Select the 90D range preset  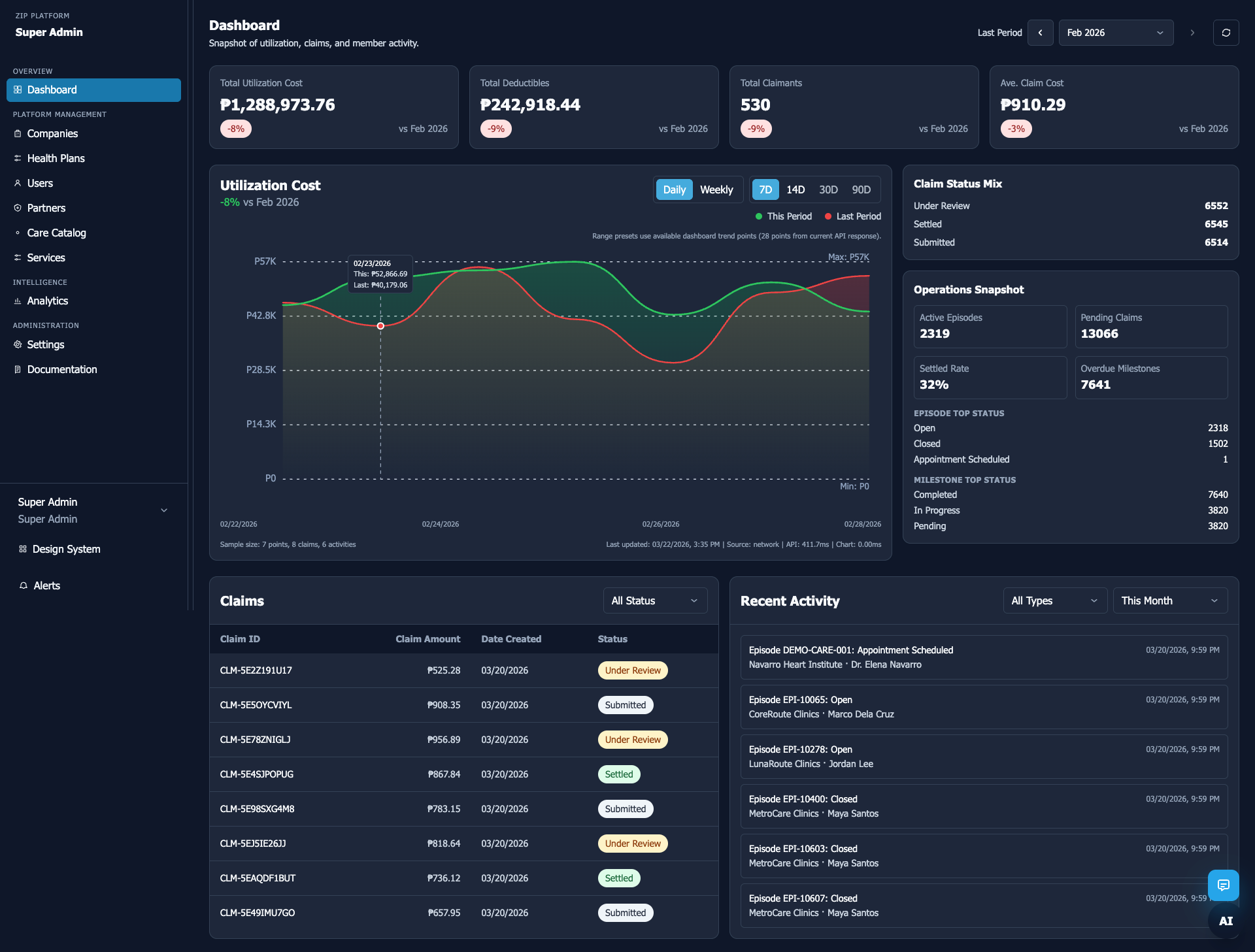coord(861,189)
